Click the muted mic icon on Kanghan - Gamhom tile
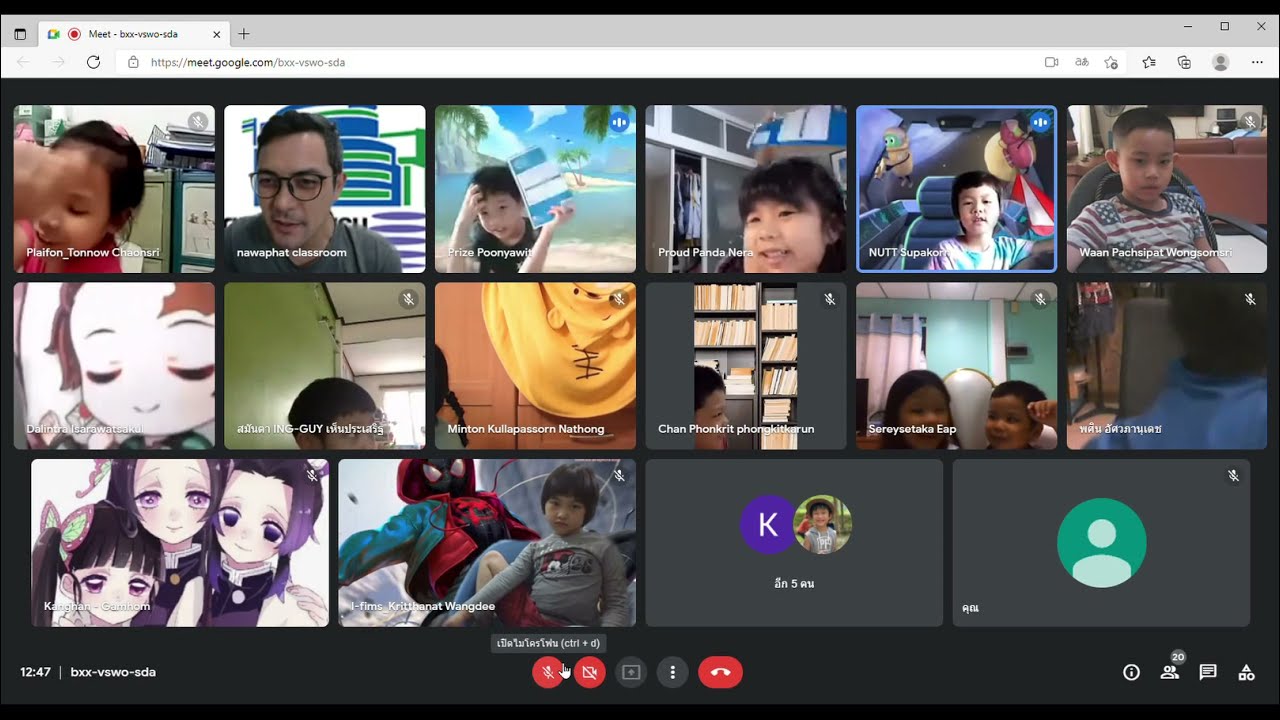 coord(312,476)
